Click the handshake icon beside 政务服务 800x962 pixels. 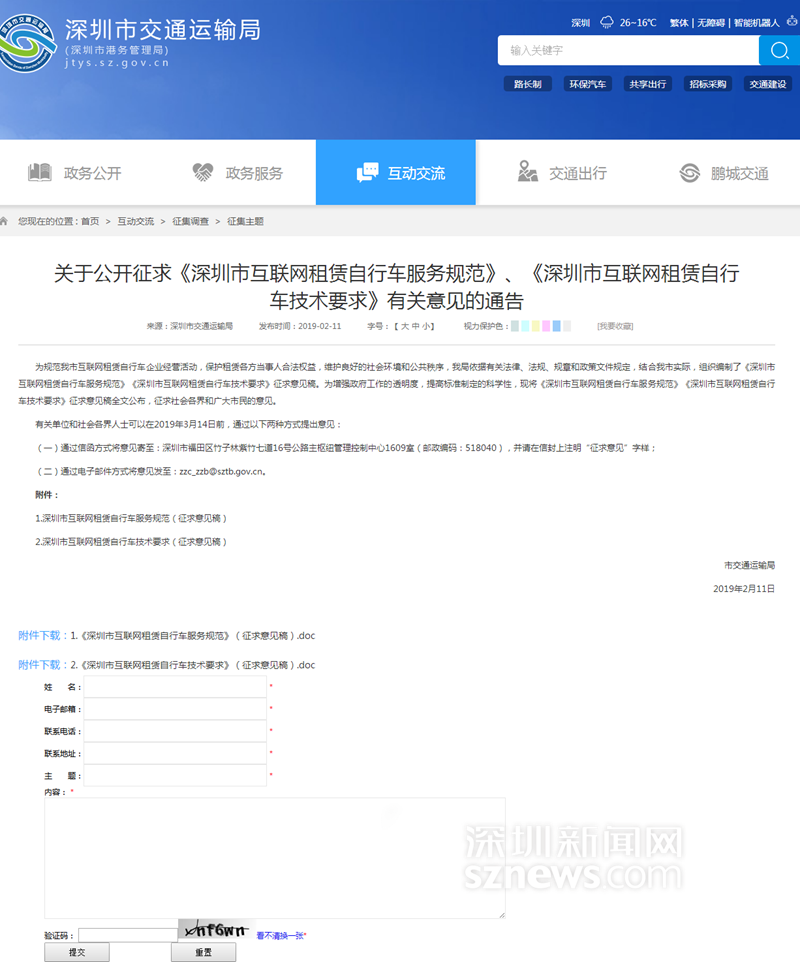coord(203,173)
